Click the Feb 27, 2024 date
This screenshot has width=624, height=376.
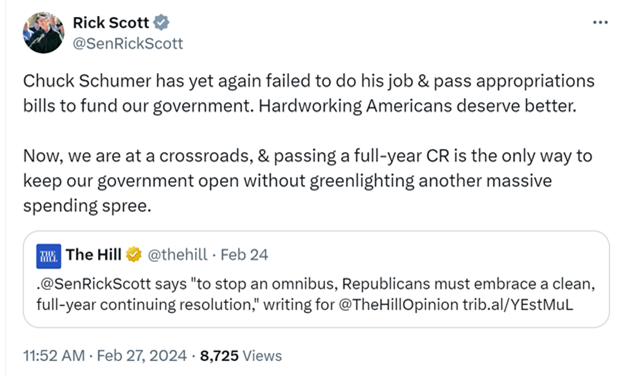pyautogui.click(x=142, y=356)
